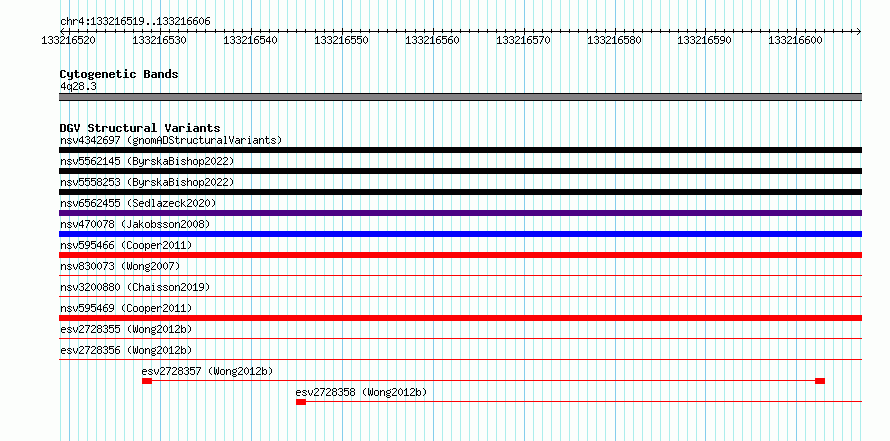
Task: Open variant esv2728355 (Wong2012b) label
Action: (126, 329)
